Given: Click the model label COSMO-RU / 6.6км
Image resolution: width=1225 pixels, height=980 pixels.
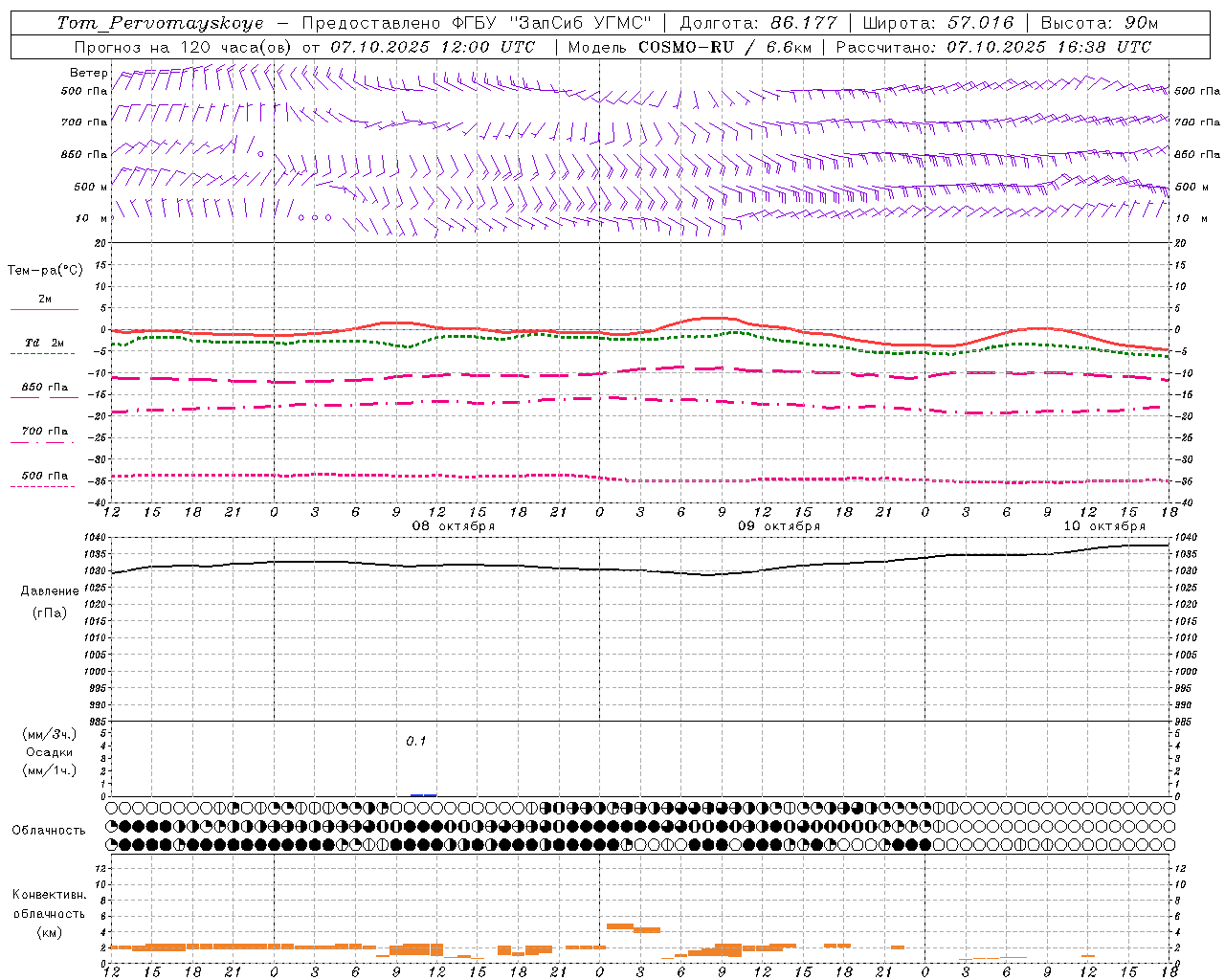Looking at the screenshot, I should pyautogui.click(x=724, y=47).
